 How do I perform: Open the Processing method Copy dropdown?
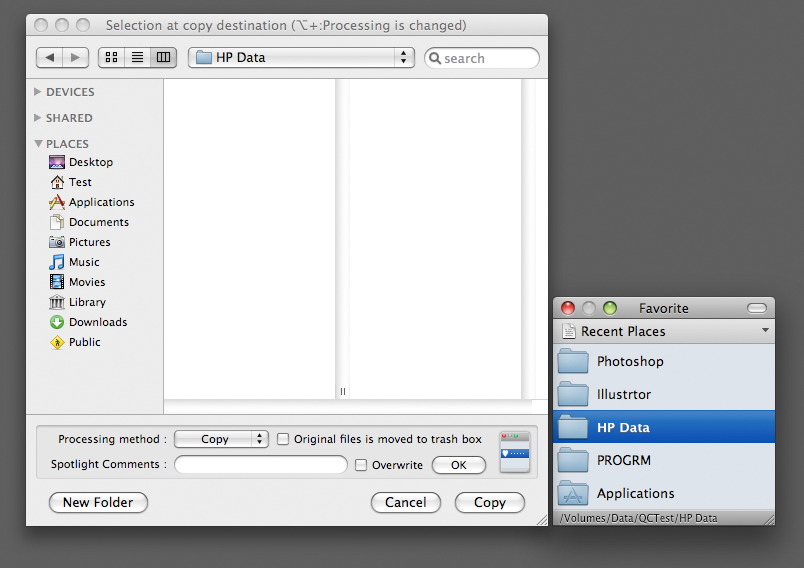tap(221, 439)
